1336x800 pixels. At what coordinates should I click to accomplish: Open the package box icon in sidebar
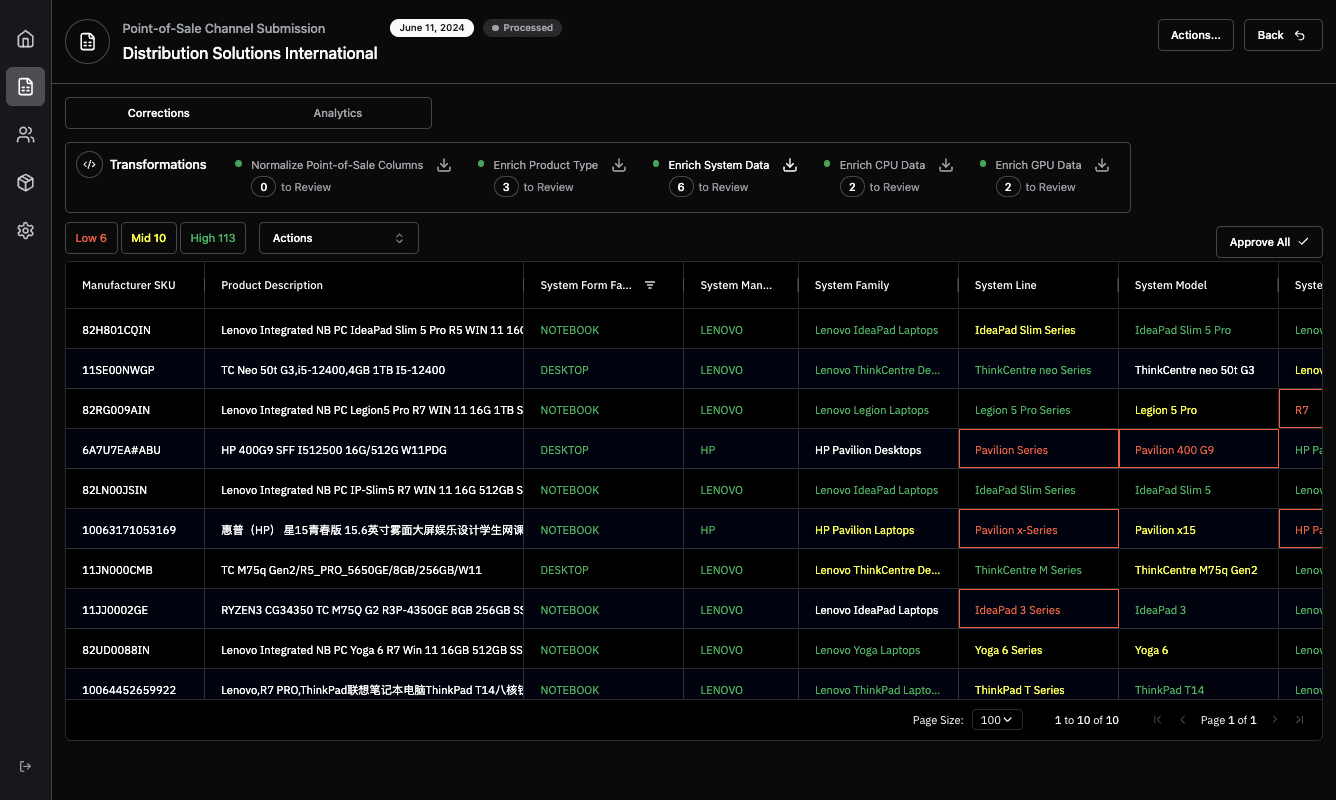[x=26, y=183]
